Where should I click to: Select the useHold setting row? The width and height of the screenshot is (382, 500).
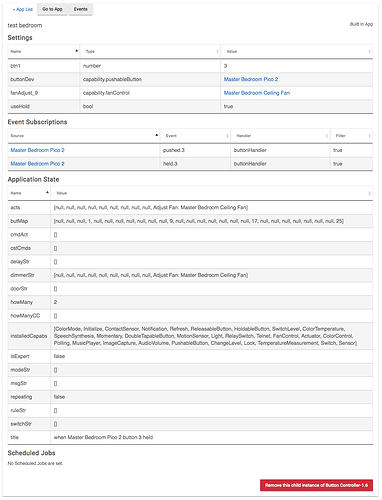(190, 106)
